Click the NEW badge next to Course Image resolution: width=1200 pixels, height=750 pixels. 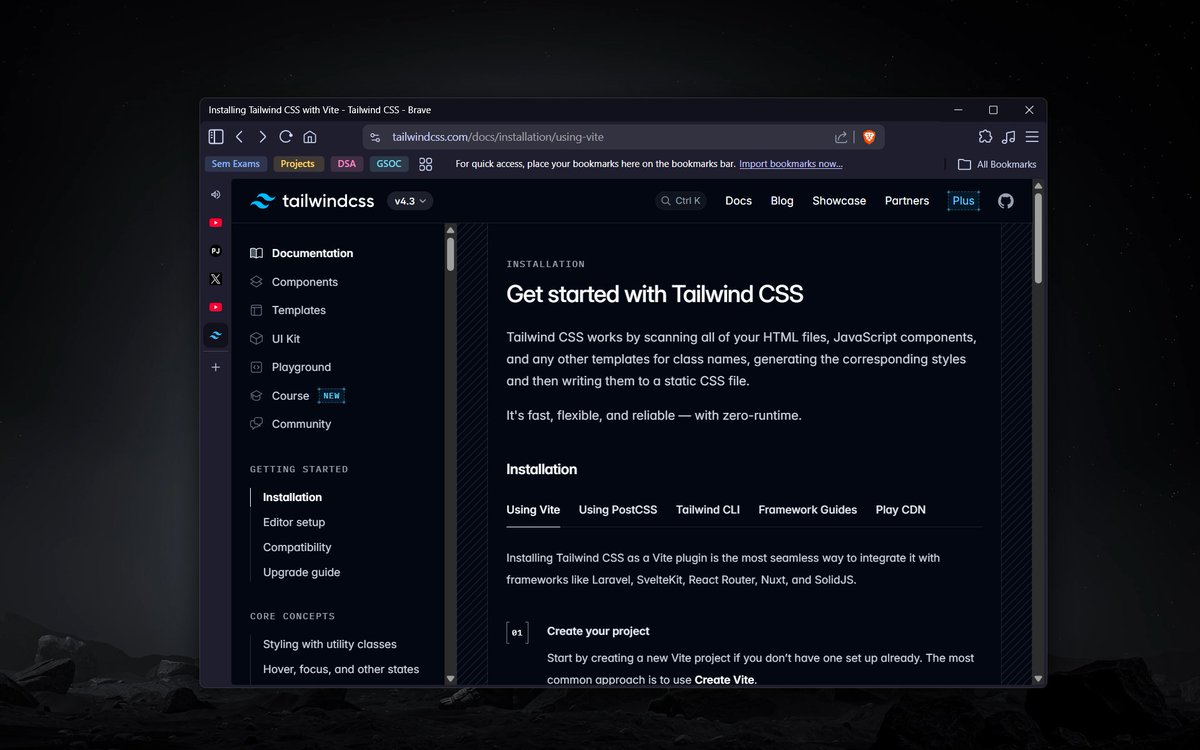pos(331,396)
